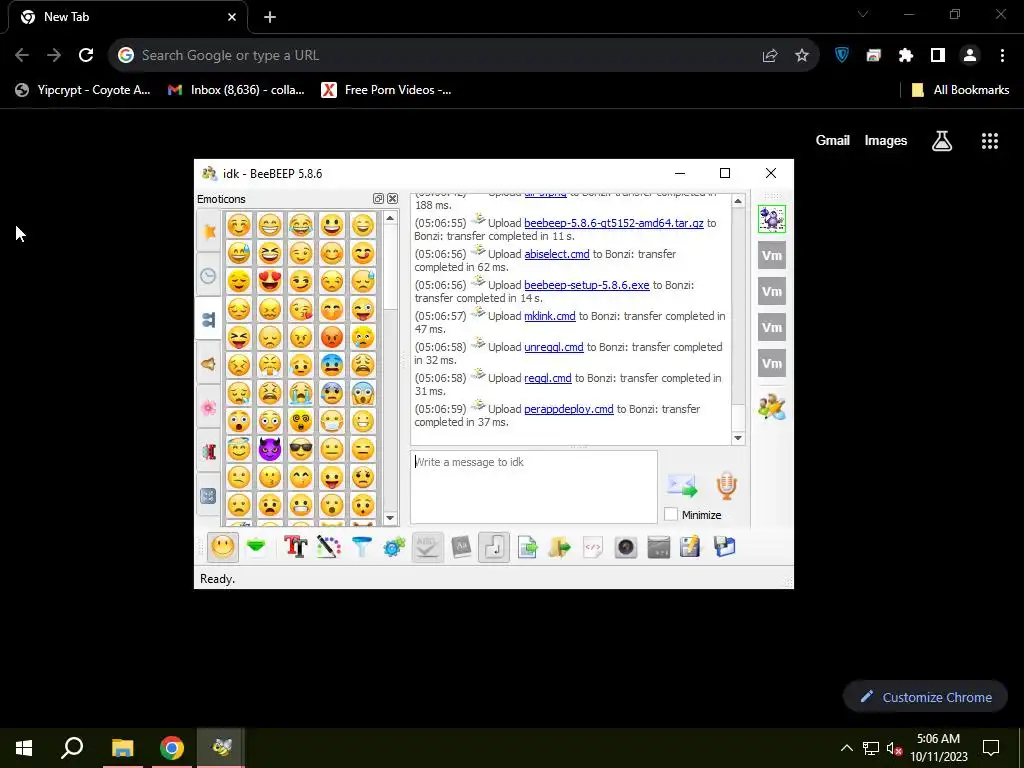1024x768 pixels.
Task: Open the perappdeploy.cmd file link
Action: [569, 409]
